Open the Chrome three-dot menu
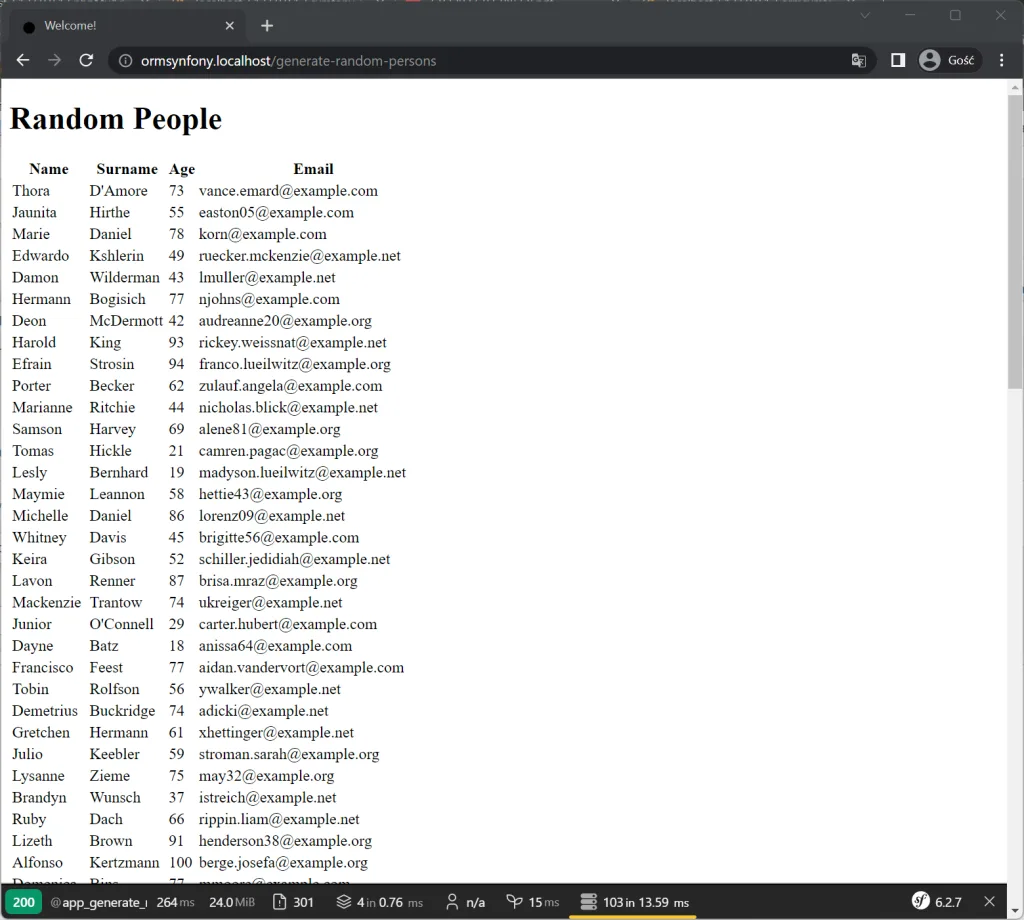 1002,61
